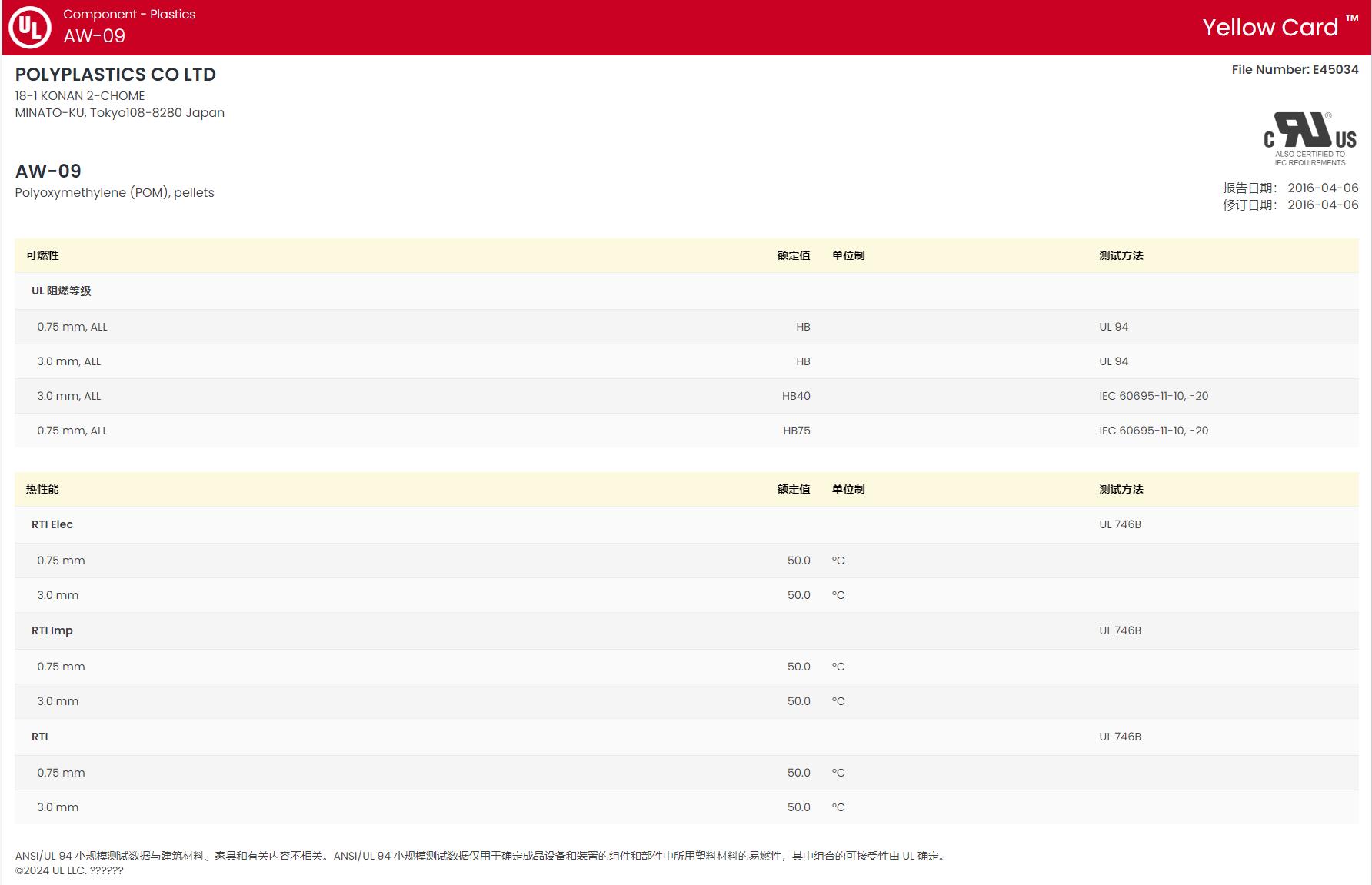1372x885 pixels.
Task: Click 'UL 94' in the 0.75 mm HB row
Action: (1114, 327)
